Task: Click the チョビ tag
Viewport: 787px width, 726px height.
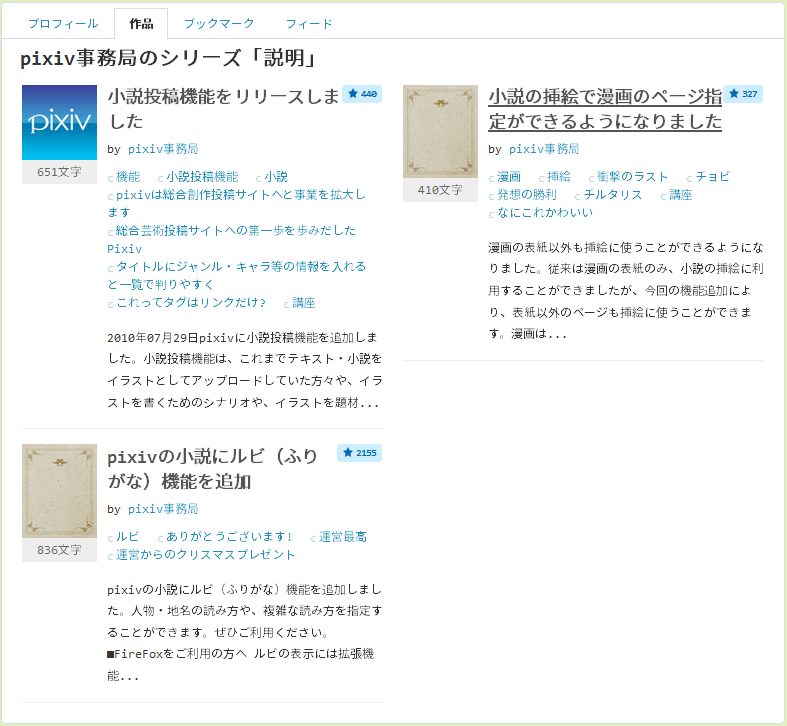Action: pyautogui.click(x=713, y=177)
